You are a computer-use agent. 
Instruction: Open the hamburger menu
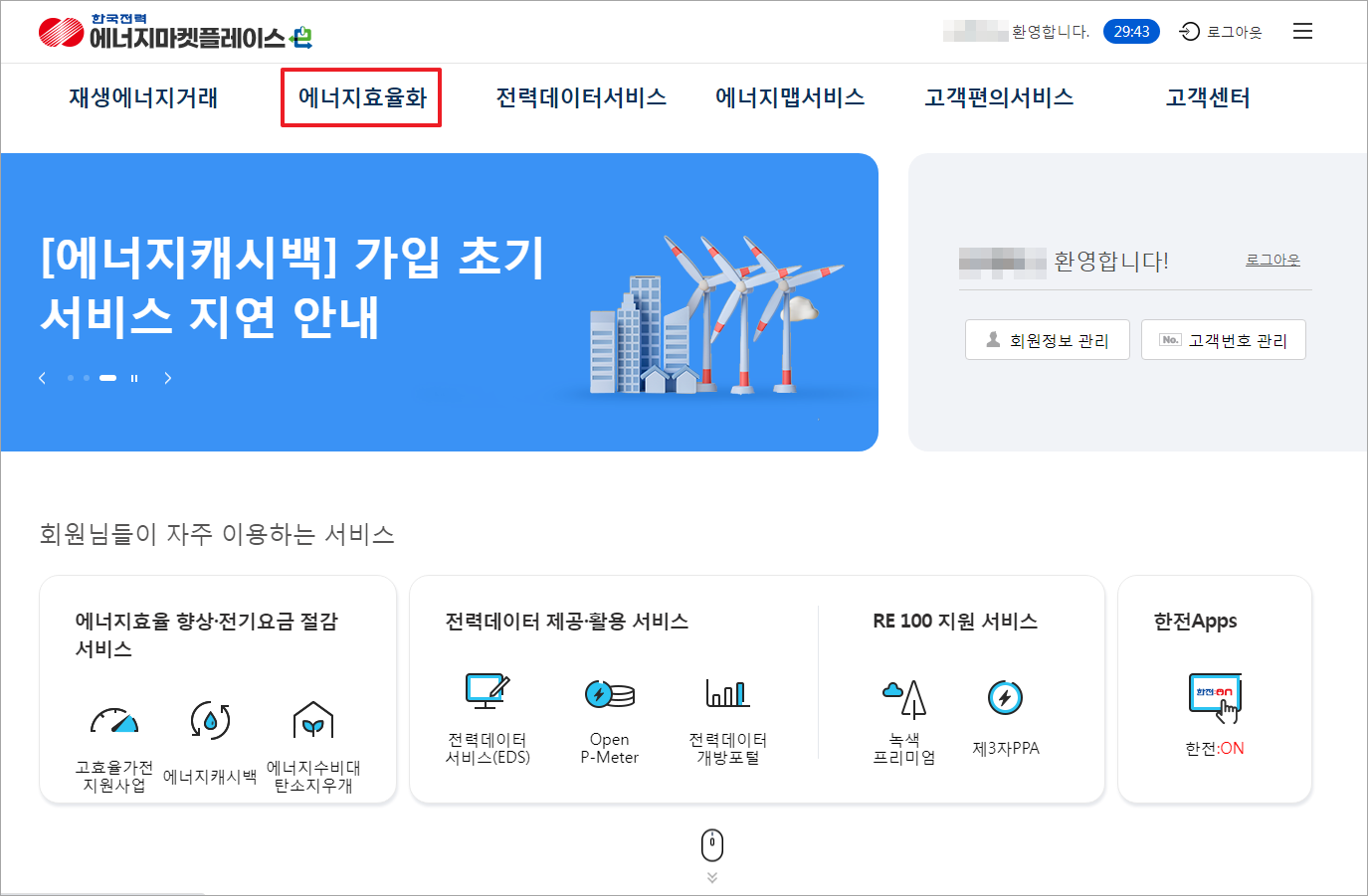1302,31
